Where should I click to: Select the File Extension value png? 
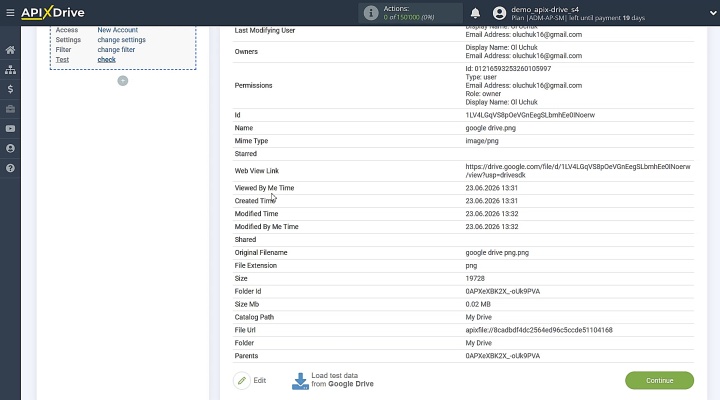click(x=471, y=265)
